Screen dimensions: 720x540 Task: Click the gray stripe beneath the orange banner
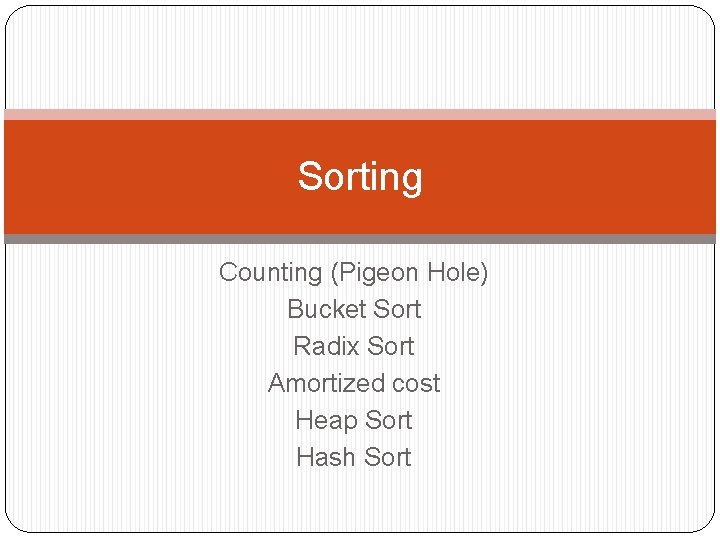pyautogui.click(x=360, y=239)
